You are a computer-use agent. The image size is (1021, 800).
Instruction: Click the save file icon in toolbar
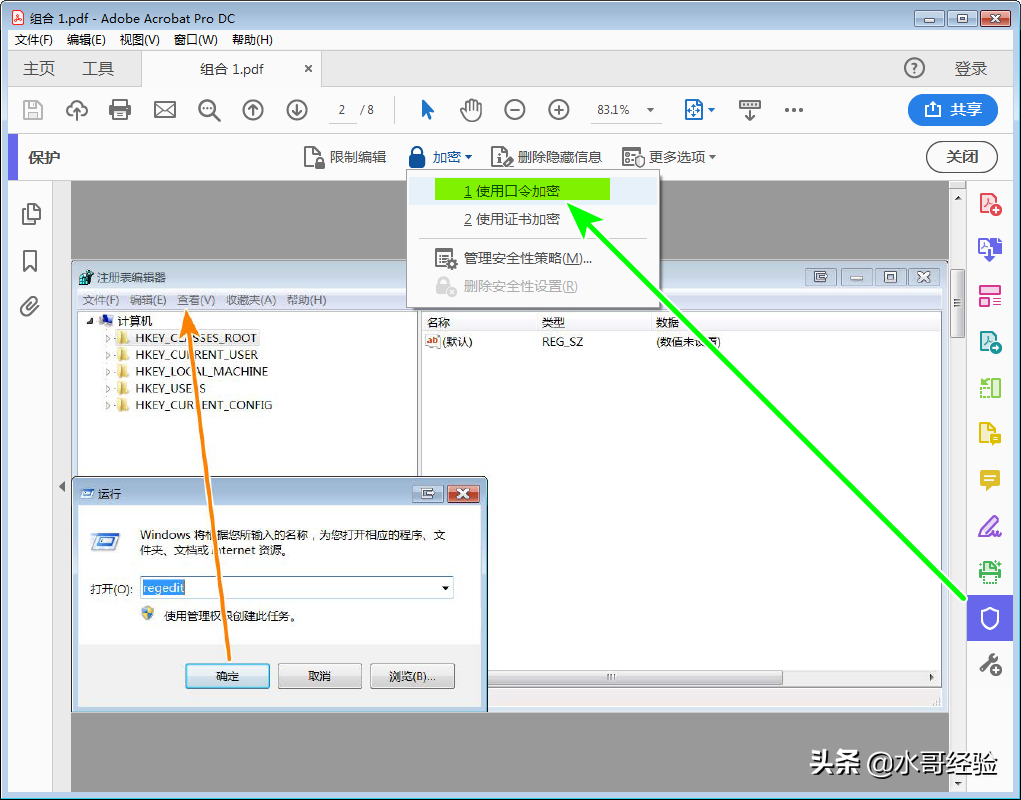coord(33,110)
